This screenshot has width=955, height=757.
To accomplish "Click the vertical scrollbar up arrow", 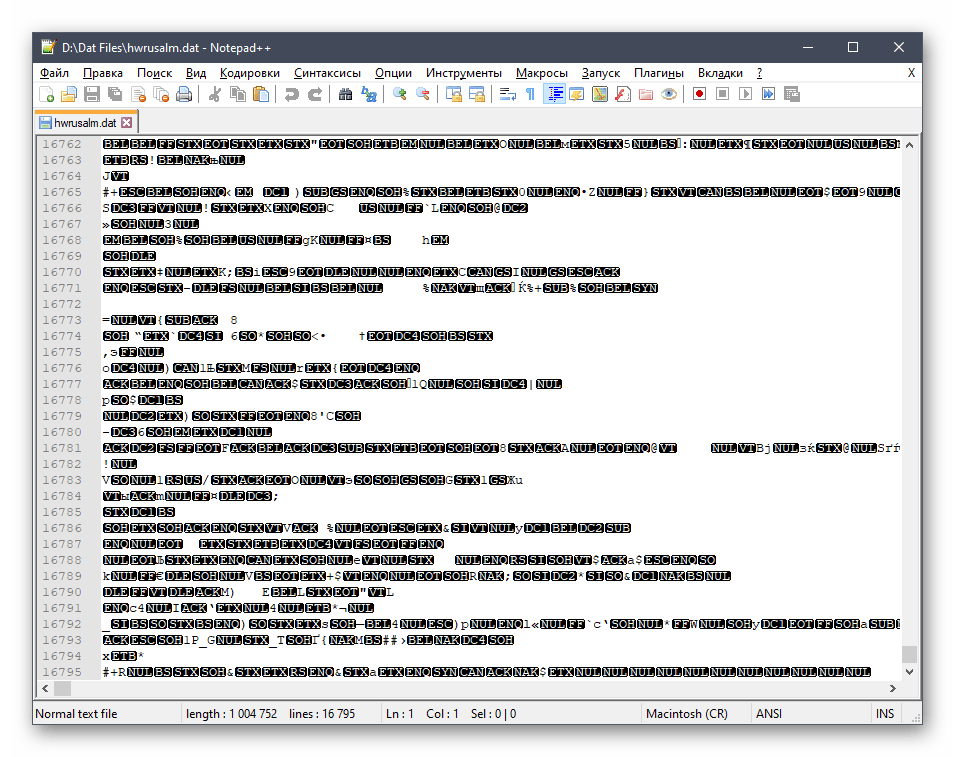I will [909, 145].
